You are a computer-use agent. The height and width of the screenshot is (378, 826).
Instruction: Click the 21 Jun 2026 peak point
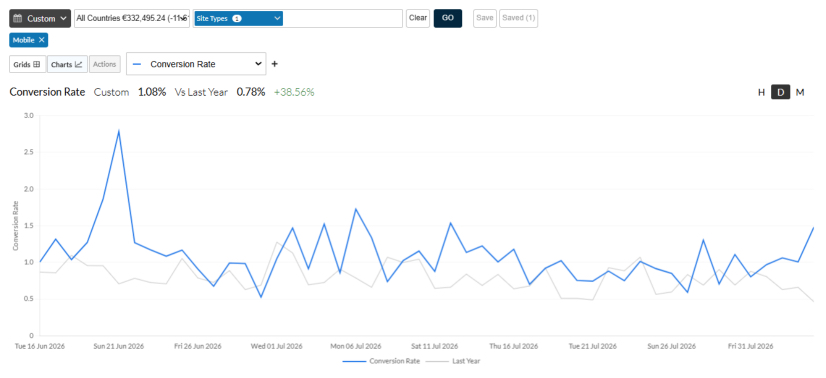119,131
